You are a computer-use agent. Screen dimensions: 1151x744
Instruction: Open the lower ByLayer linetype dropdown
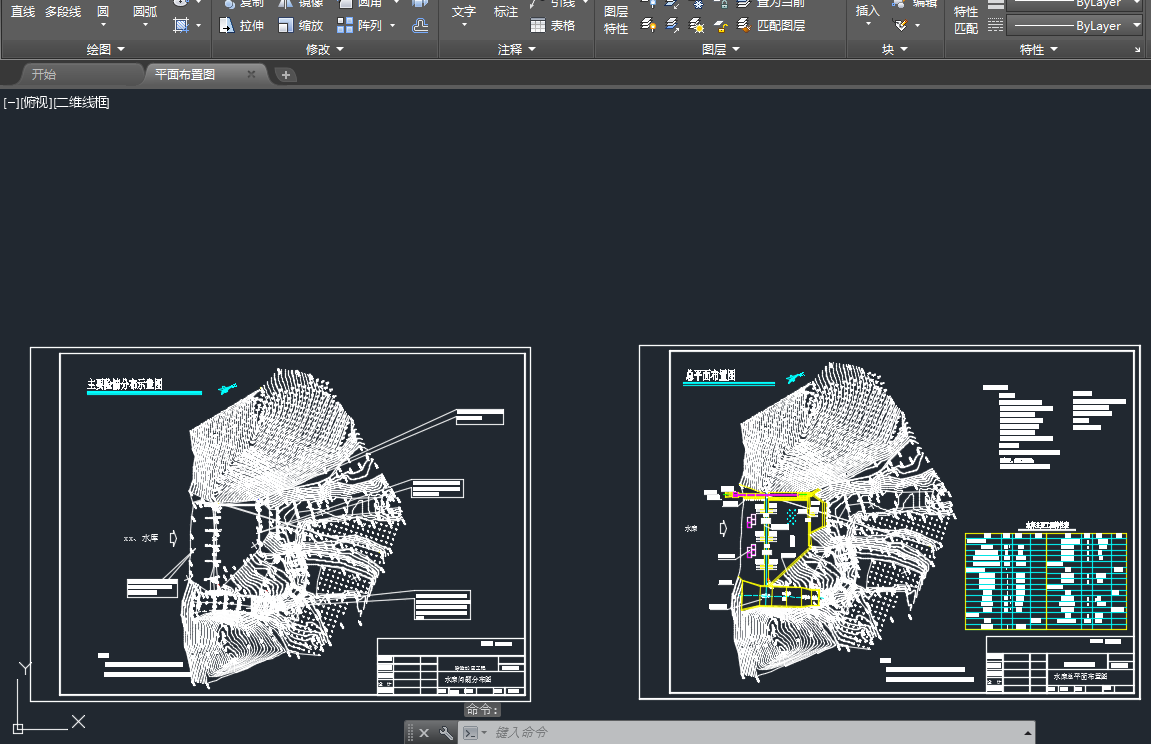(1075, 26)
